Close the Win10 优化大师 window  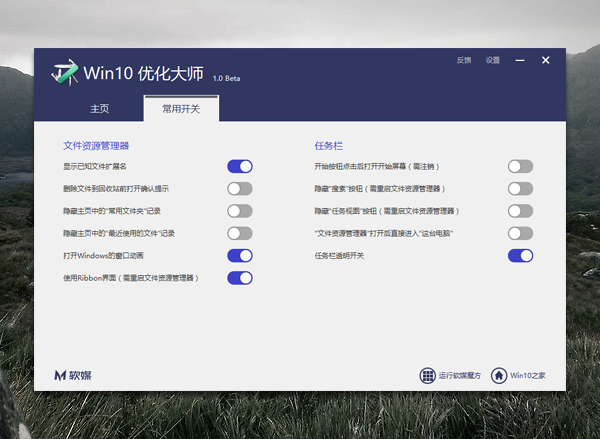click(546, 60)
